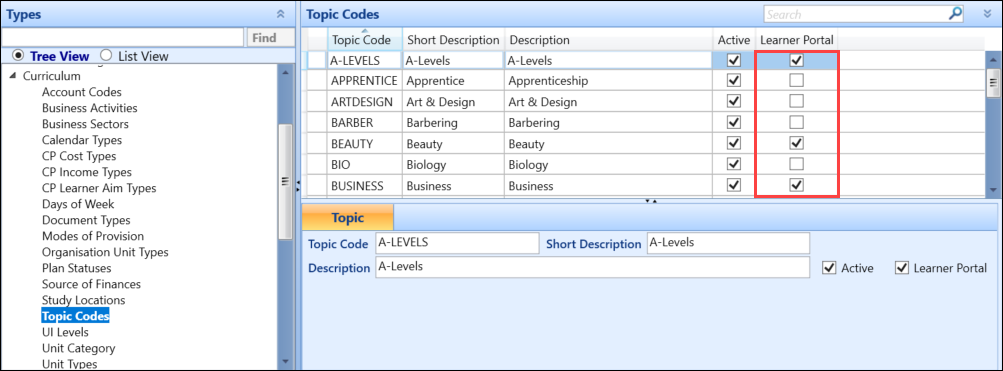Tick Learner Portal for BIO row
The height and width of the screenshot is (371, 1003).
tap(796, 164)
